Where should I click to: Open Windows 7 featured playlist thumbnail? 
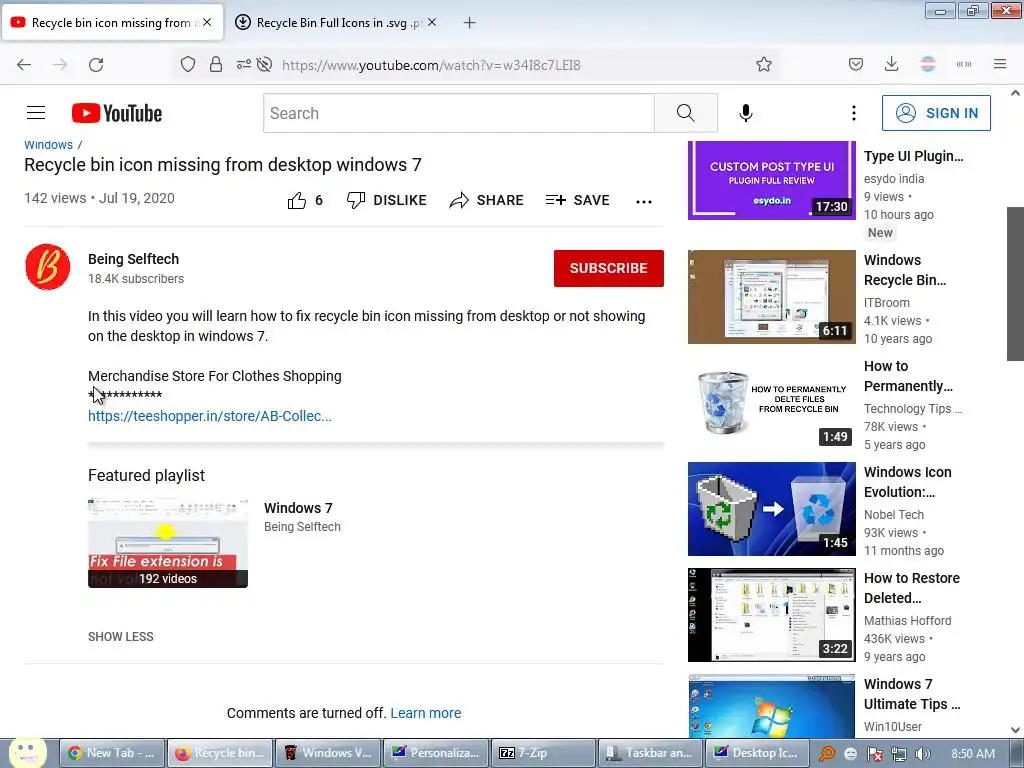pyautogui.click(x=168, y=543)
